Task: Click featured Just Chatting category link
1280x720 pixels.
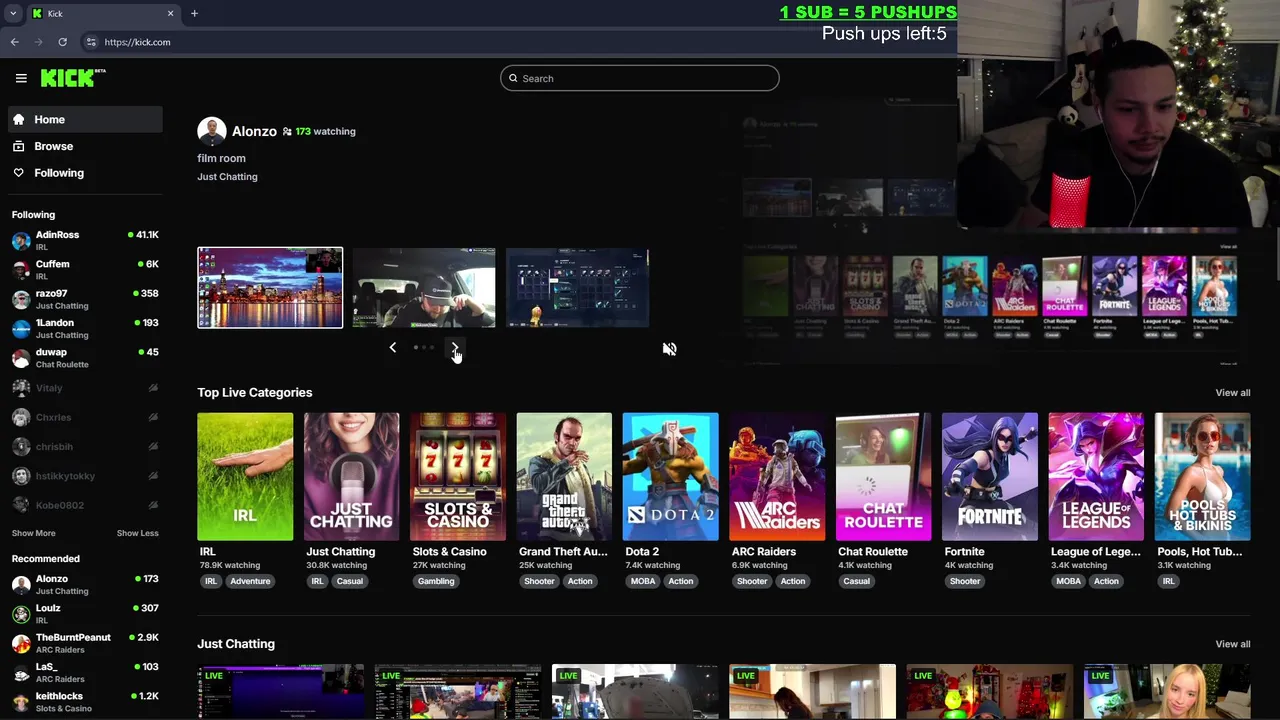Action: click(x=227, y=176)
